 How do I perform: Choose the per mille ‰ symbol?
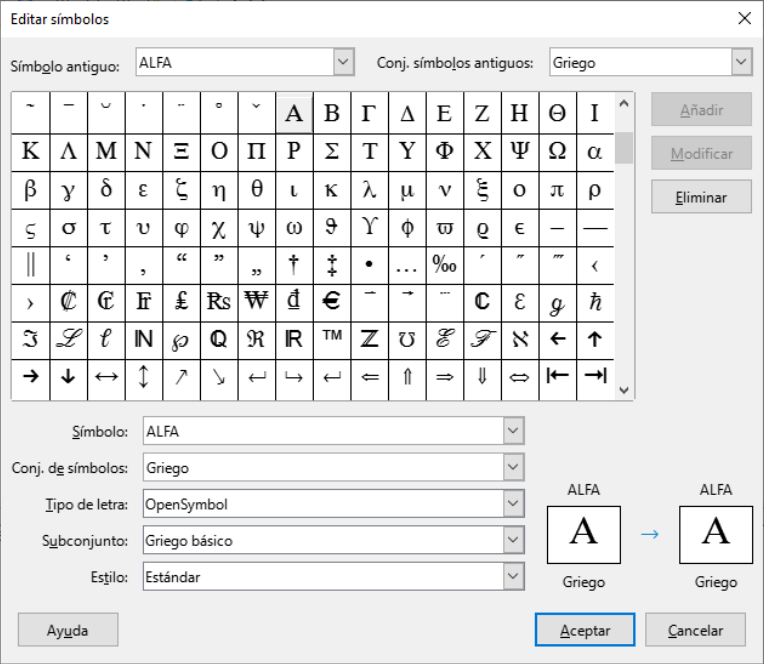[x=444, y=265]
